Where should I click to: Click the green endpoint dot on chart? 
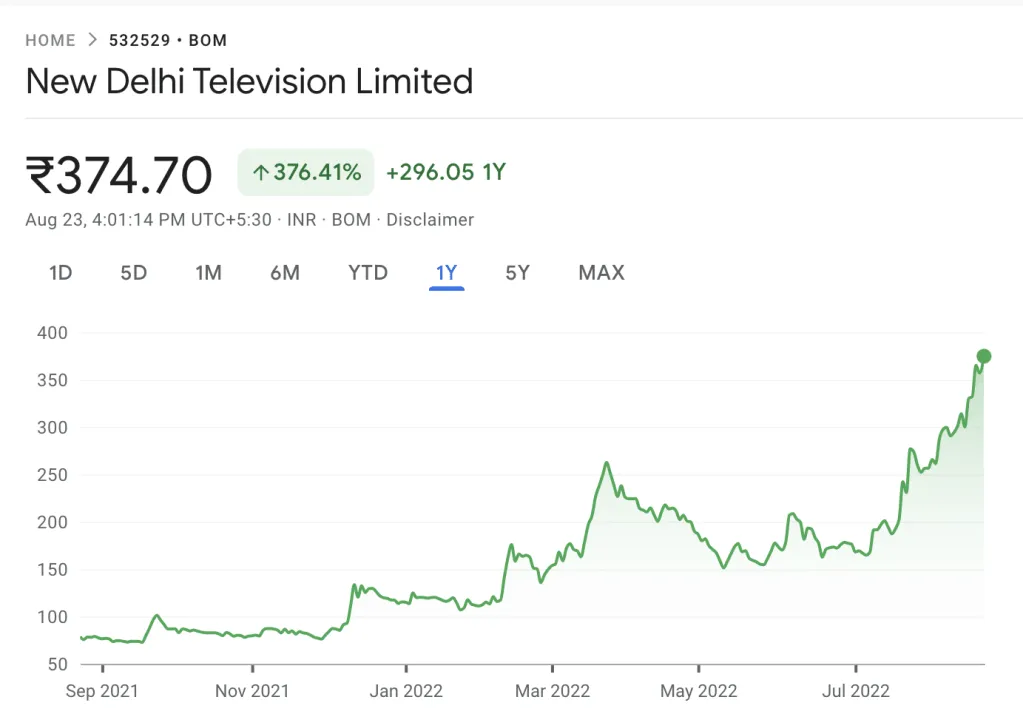tap(984, 356)
